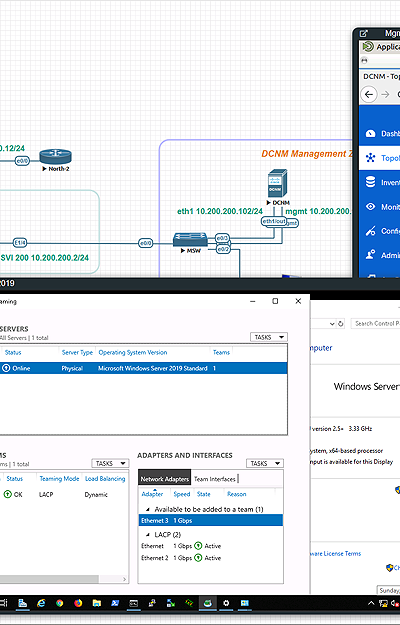Show hidden system tray icons
Image resolution: width=400 pixels, height=625 pixels.
coord(371,603)
